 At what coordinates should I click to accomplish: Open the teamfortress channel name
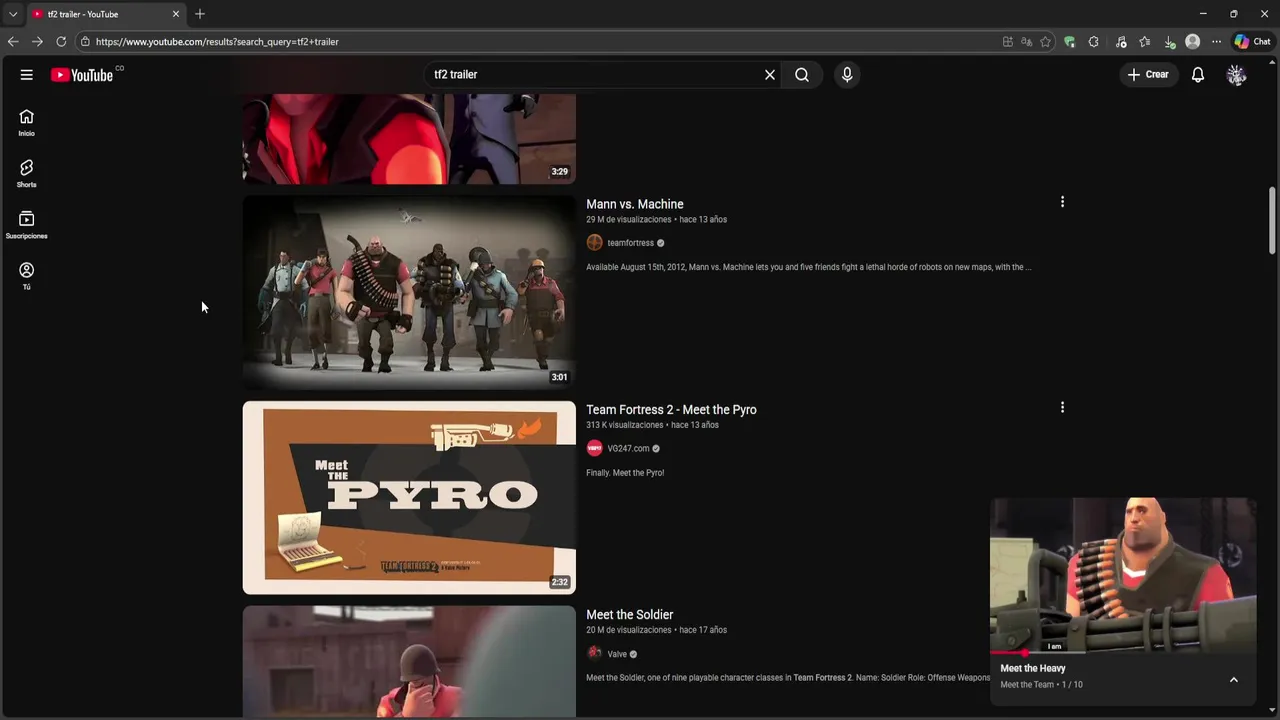630,243
